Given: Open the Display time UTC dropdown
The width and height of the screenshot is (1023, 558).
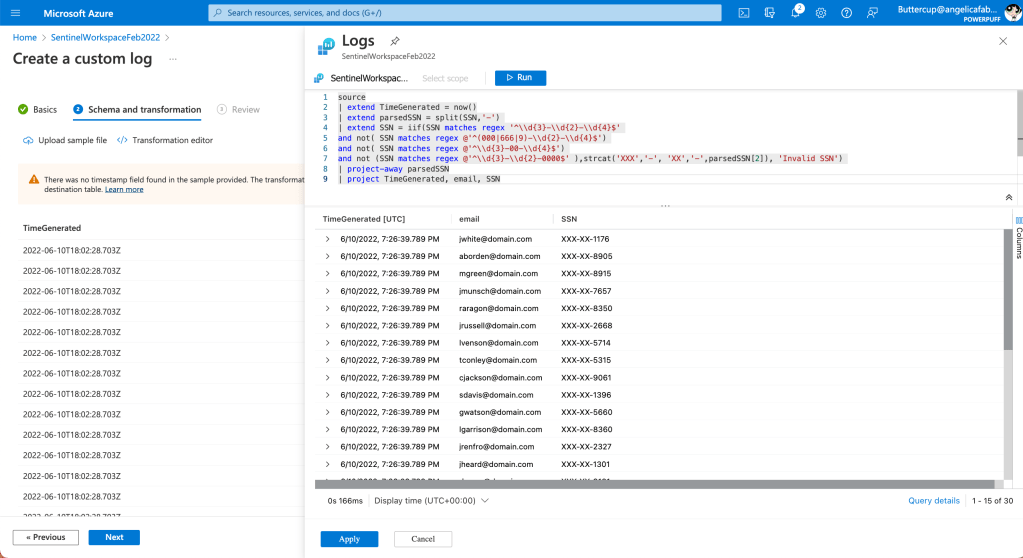Looking at the screenshot, I should [431, 501].
